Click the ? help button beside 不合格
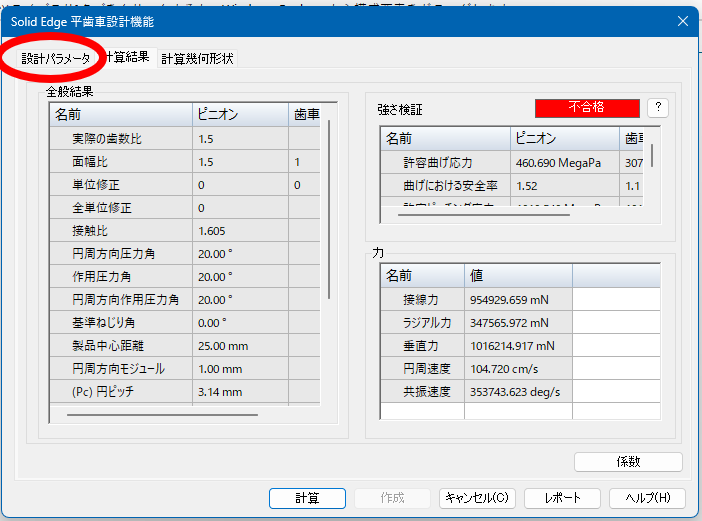The image size is (702, 521). pos(657,107)
